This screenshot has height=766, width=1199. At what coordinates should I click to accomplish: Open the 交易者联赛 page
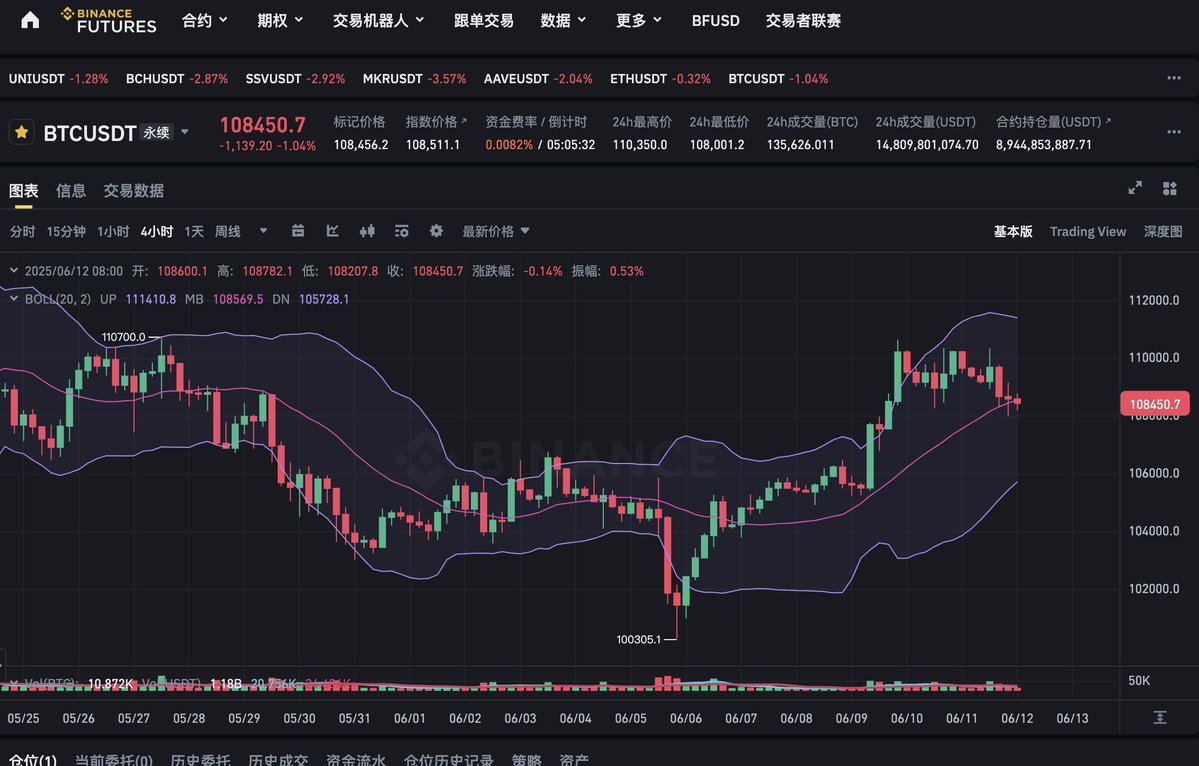[803, 21]
